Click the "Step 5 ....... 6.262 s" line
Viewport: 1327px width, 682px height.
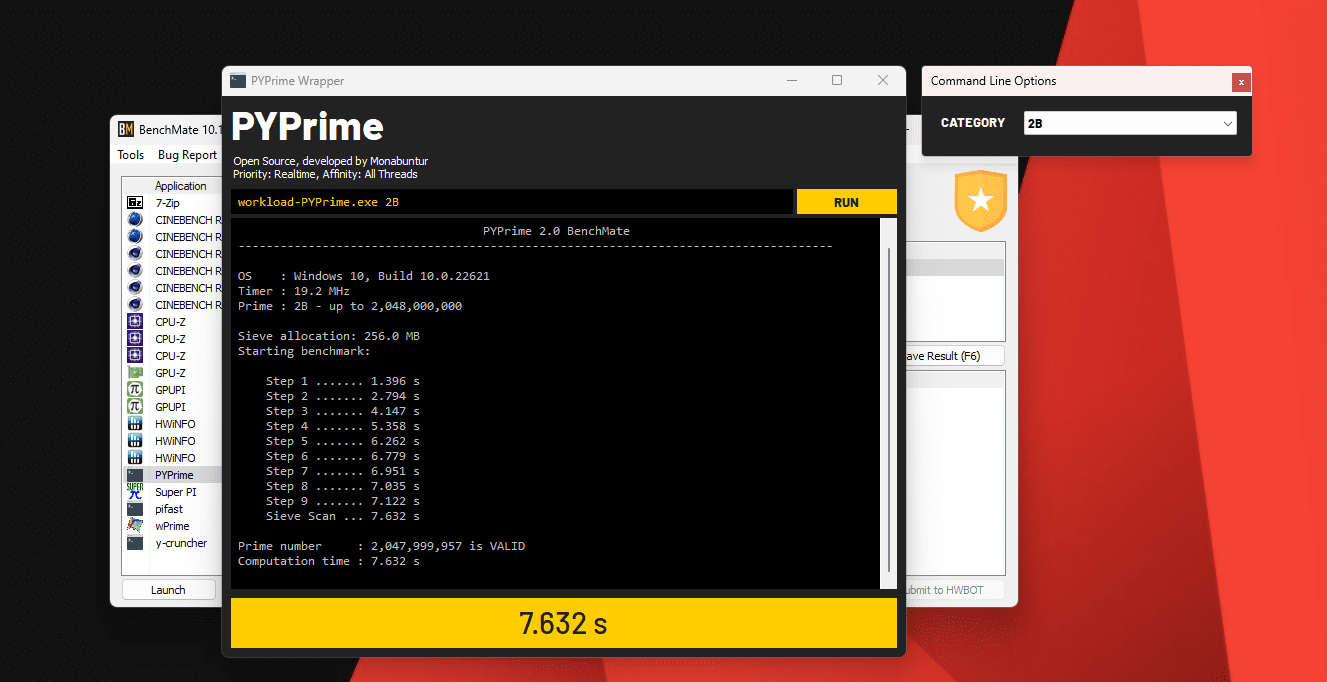pyautogui.click(x=343, y=441)
